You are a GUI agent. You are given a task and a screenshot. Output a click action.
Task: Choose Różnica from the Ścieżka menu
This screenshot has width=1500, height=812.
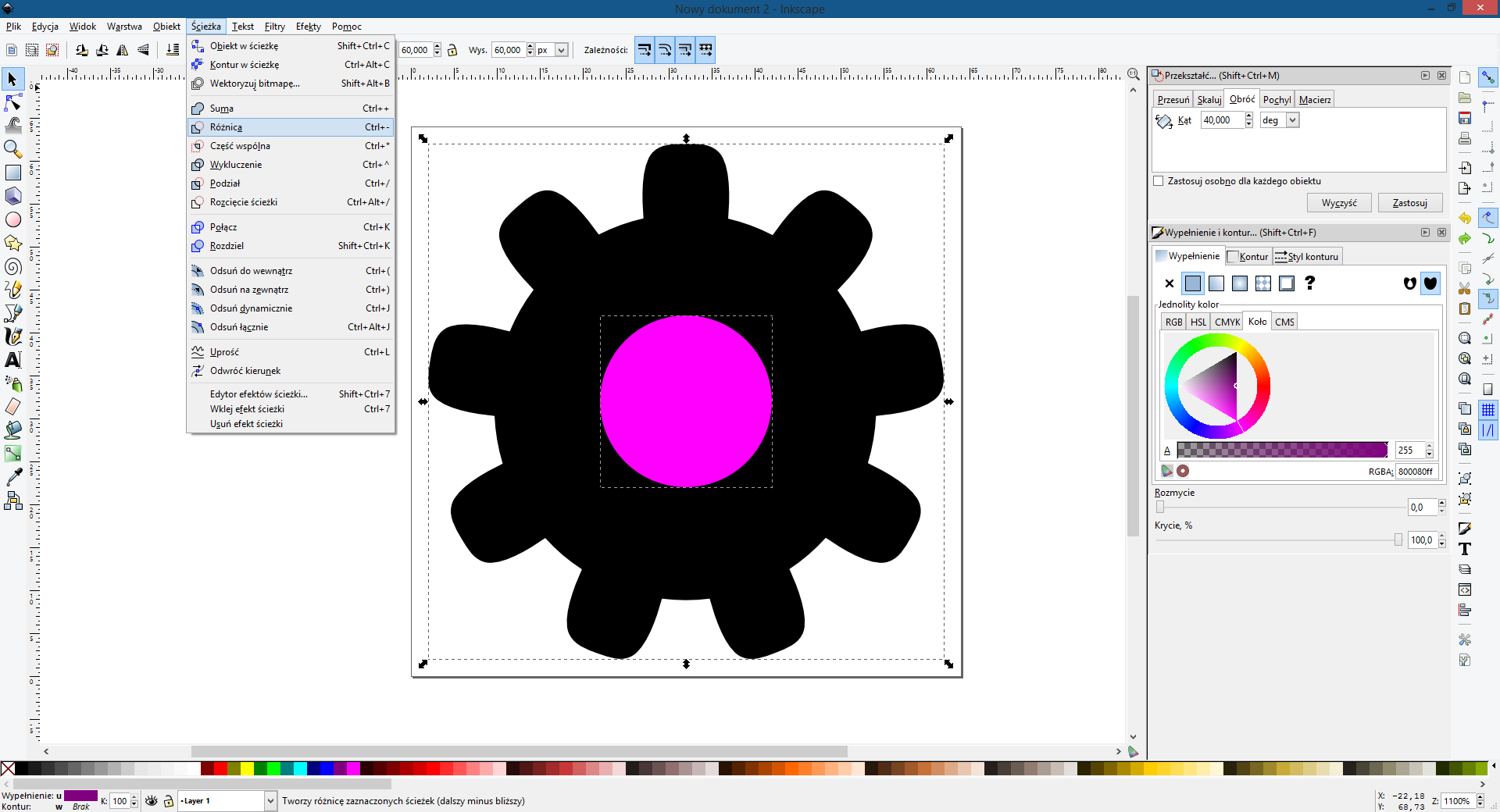227,127
